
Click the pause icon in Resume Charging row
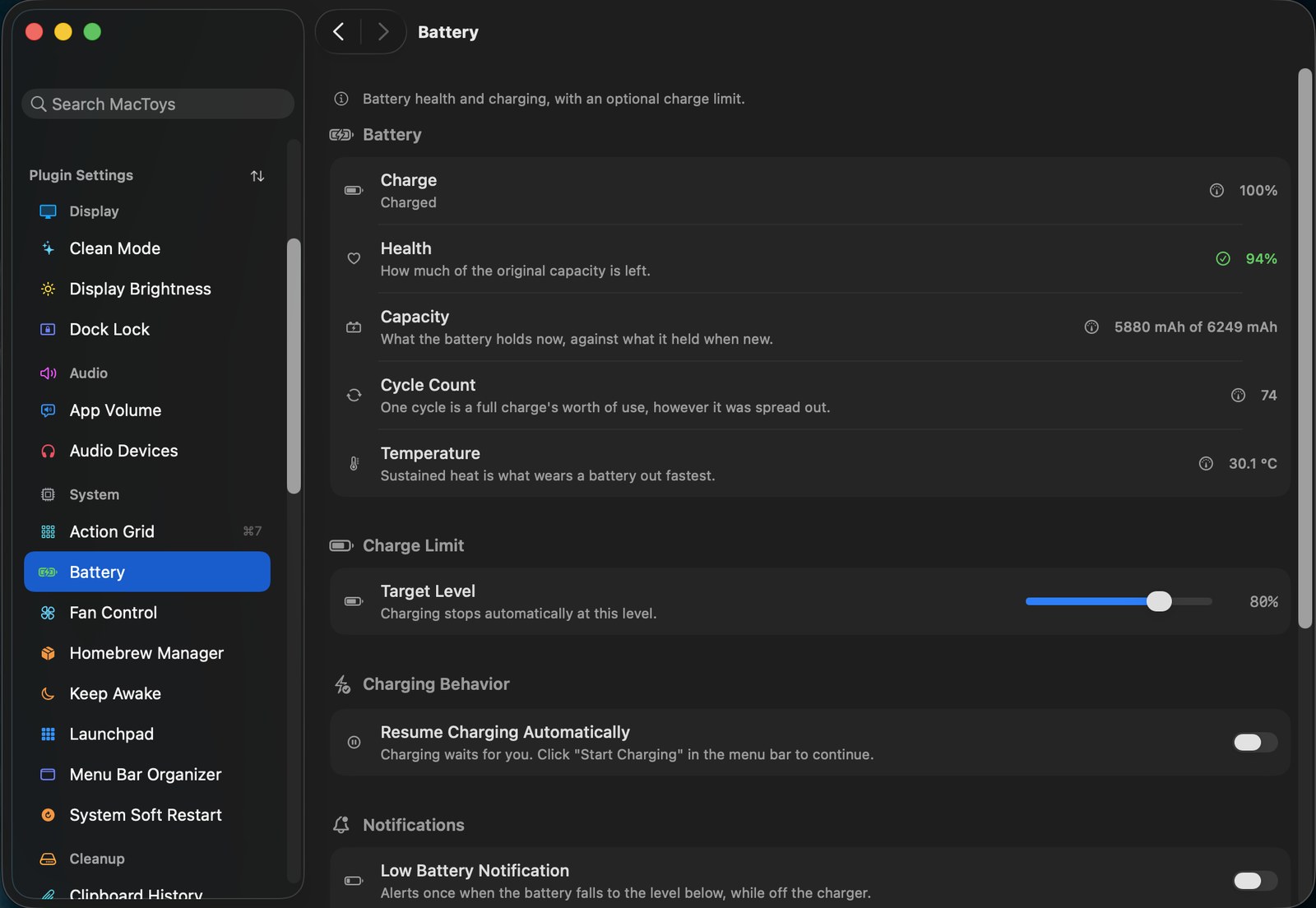(x=354, y=742)
